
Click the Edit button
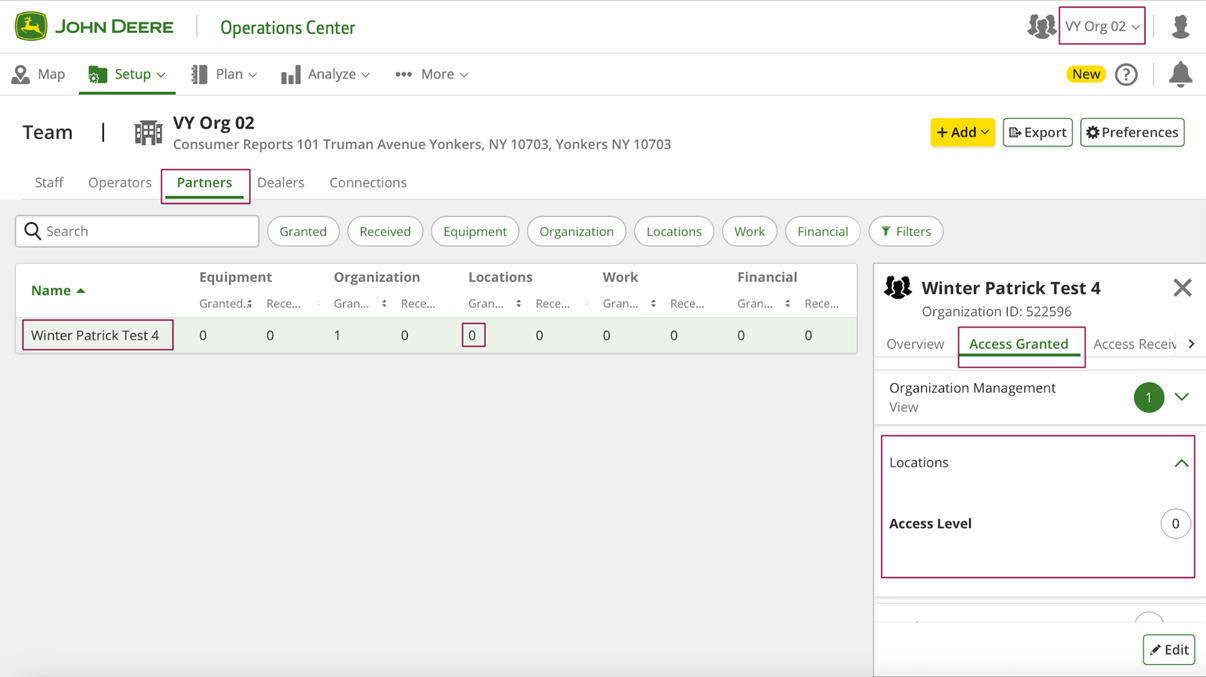point(1169,650)
